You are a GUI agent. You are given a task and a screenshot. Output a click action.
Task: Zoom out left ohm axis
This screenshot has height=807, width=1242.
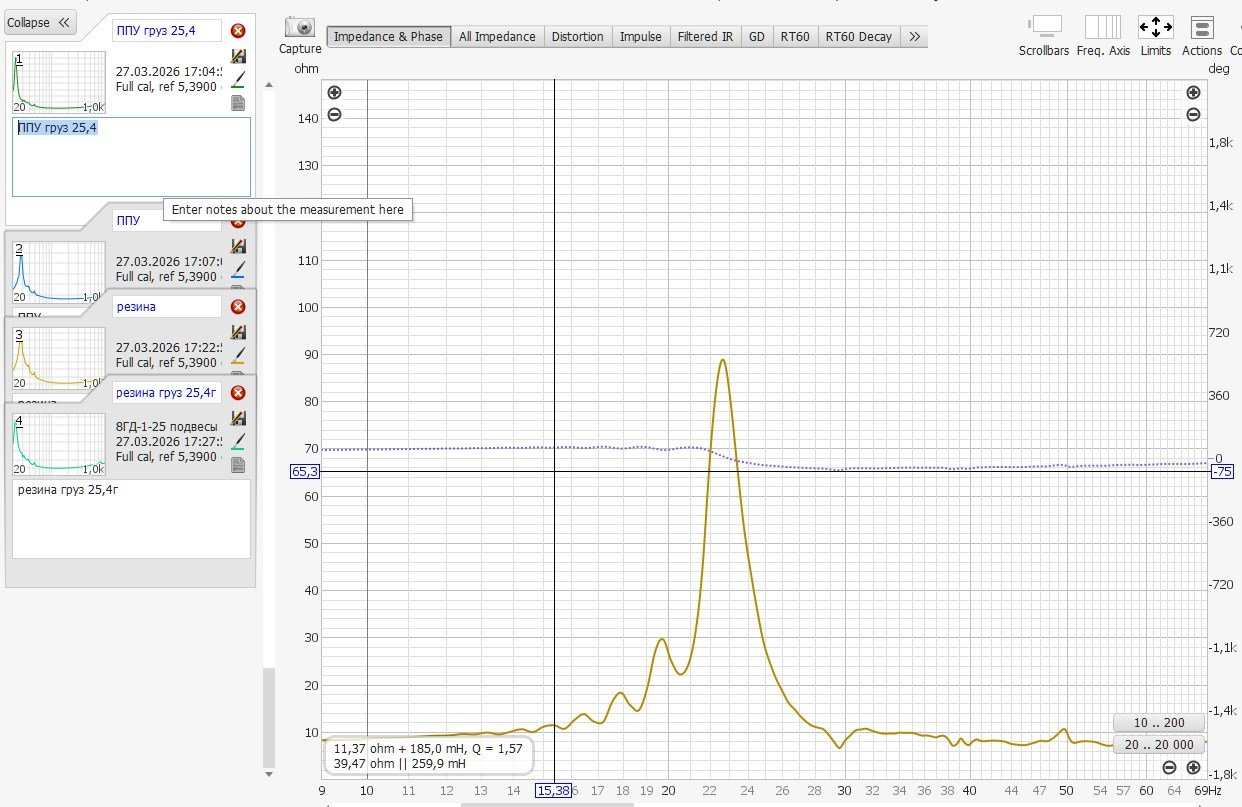tap(334, 114)
